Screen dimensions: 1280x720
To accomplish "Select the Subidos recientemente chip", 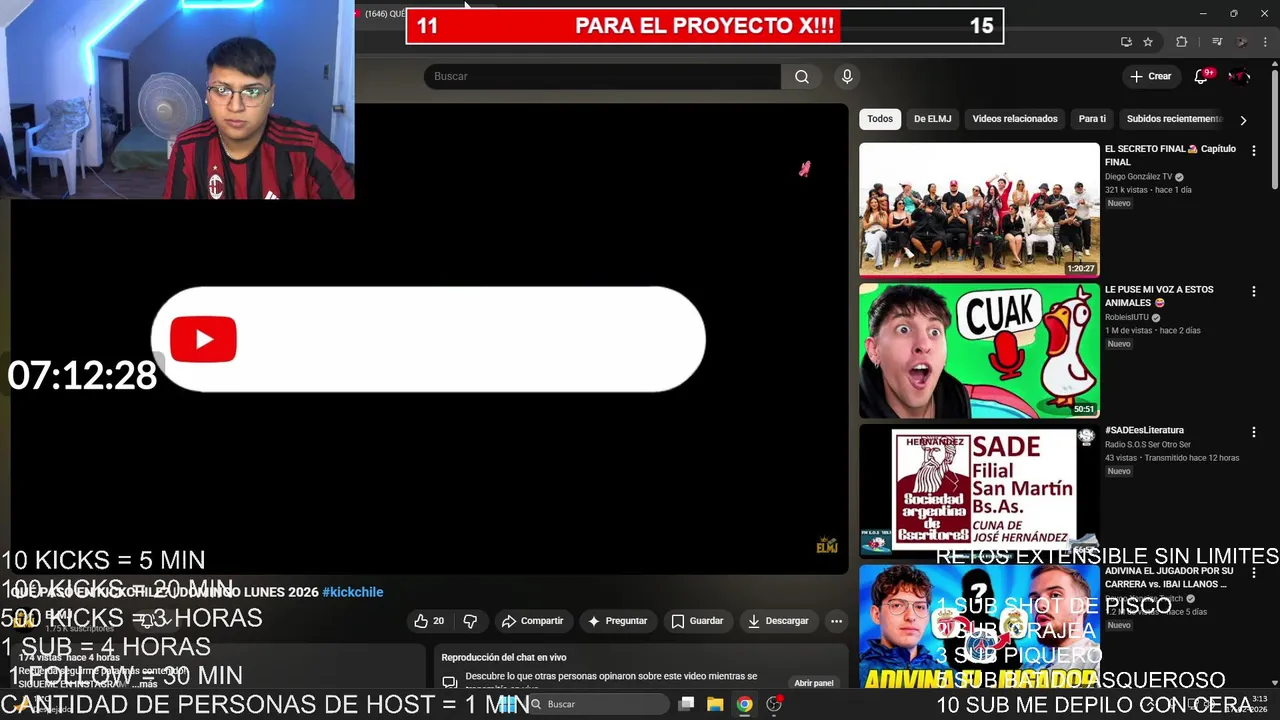I will [1174, 119].
